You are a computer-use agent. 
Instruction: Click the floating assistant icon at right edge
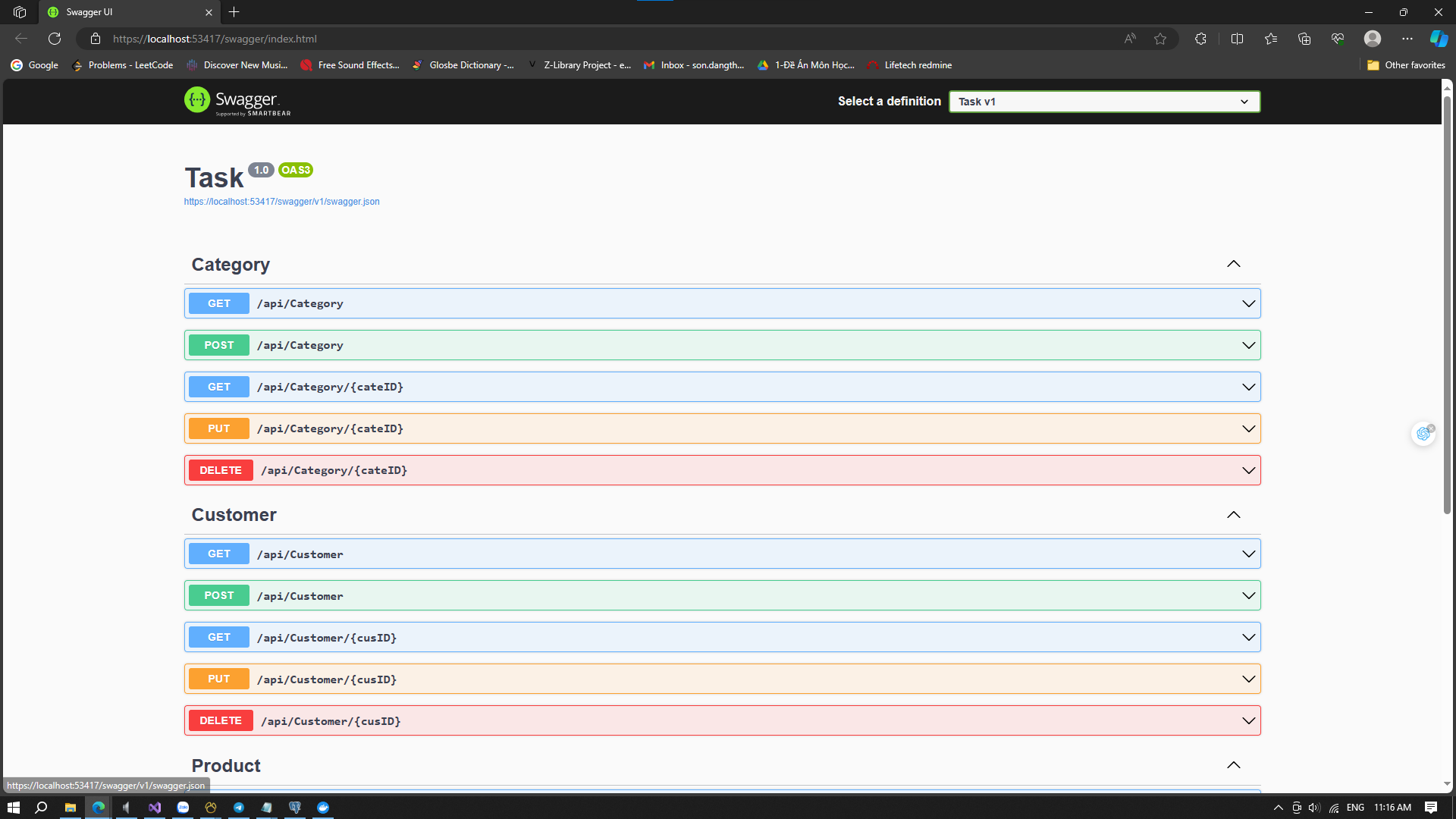click(x=1423, y=433)
